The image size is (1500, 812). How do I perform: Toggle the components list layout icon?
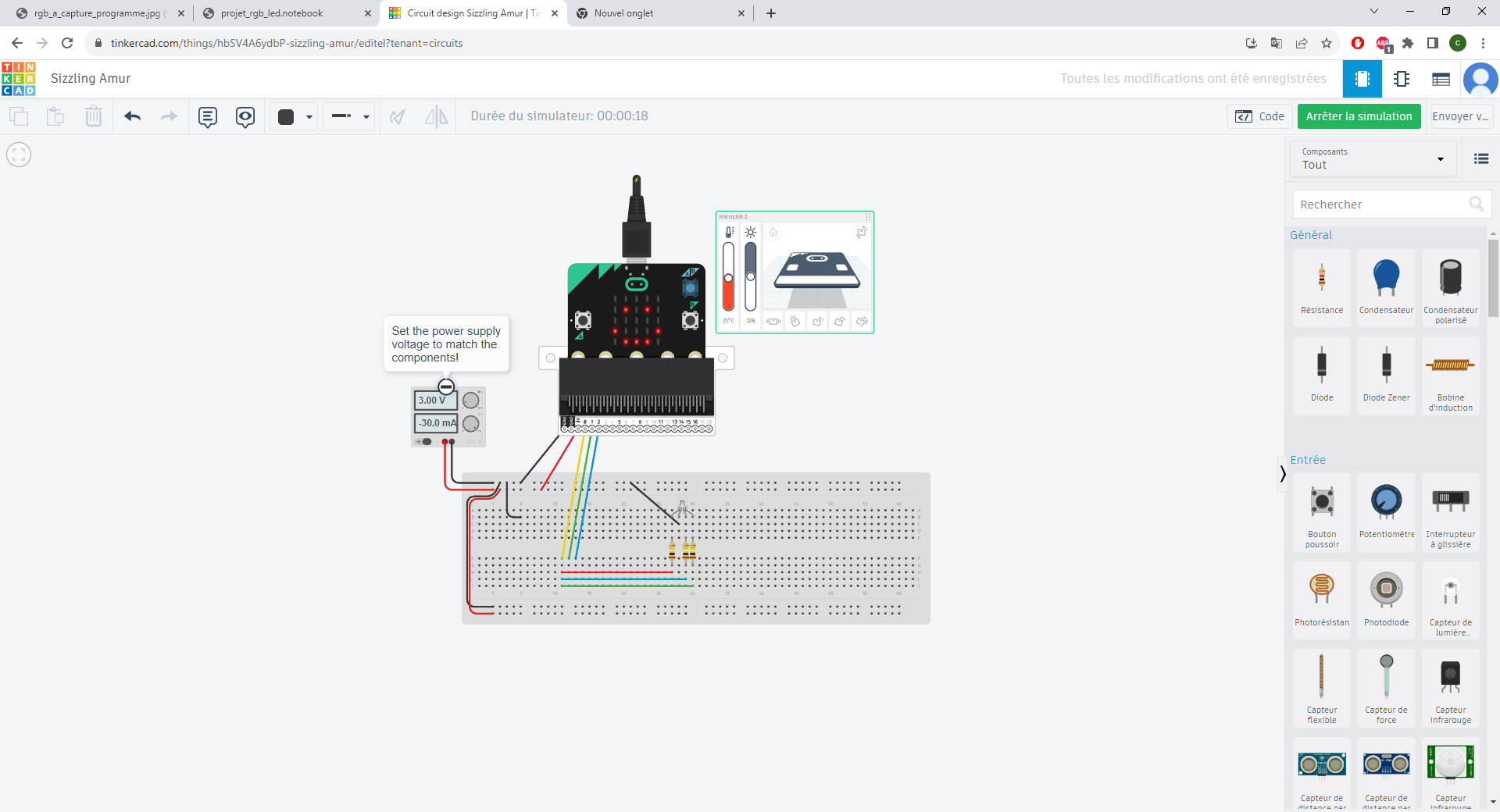tap(1480, 158)
